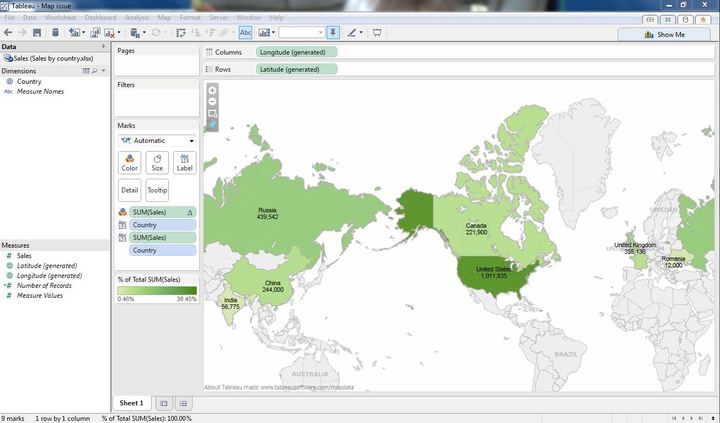
Task: Click the New Worksheet chart icon
Action: click(74, 33)
